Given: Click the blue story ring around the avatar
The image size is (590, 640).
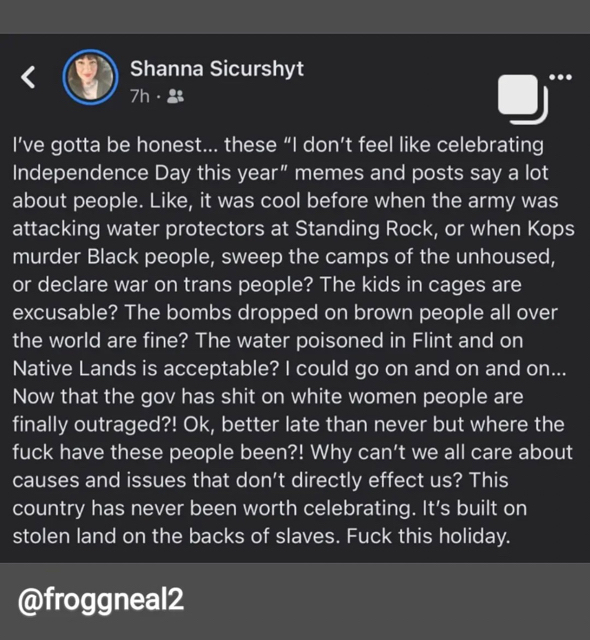Looking at the screenshot, I should 91,78.
